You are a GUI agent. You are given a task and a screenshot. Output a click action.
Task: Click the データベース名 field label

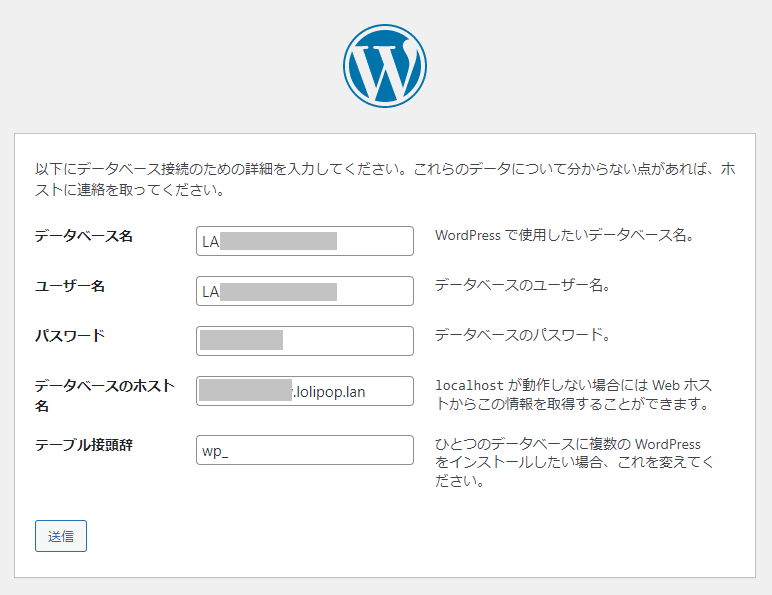pyautogui.click(x=84, y=237)
